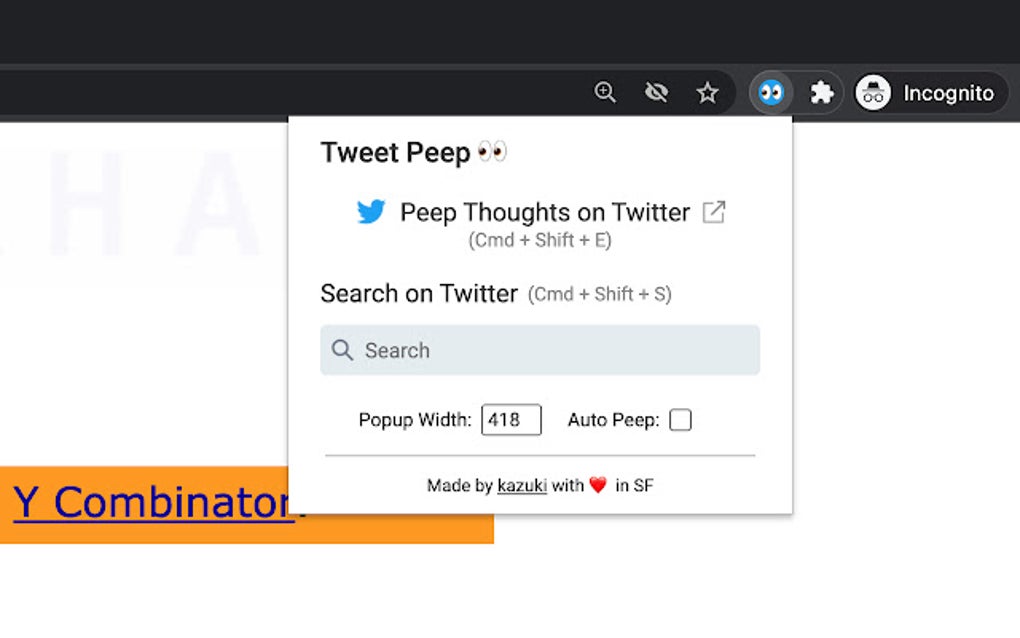Enable the Auto Peep checkbox

[x=680, y=420]
